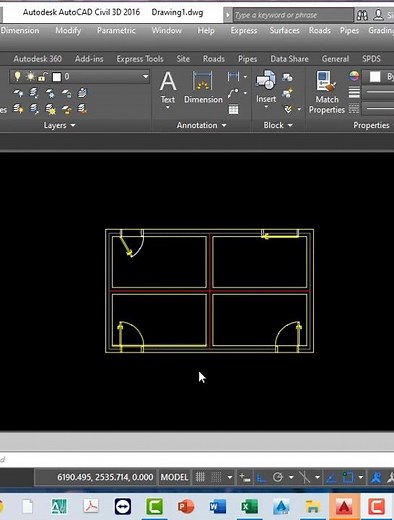Open the Express menu
394x520 pixels.
click(x=244, y=31)
